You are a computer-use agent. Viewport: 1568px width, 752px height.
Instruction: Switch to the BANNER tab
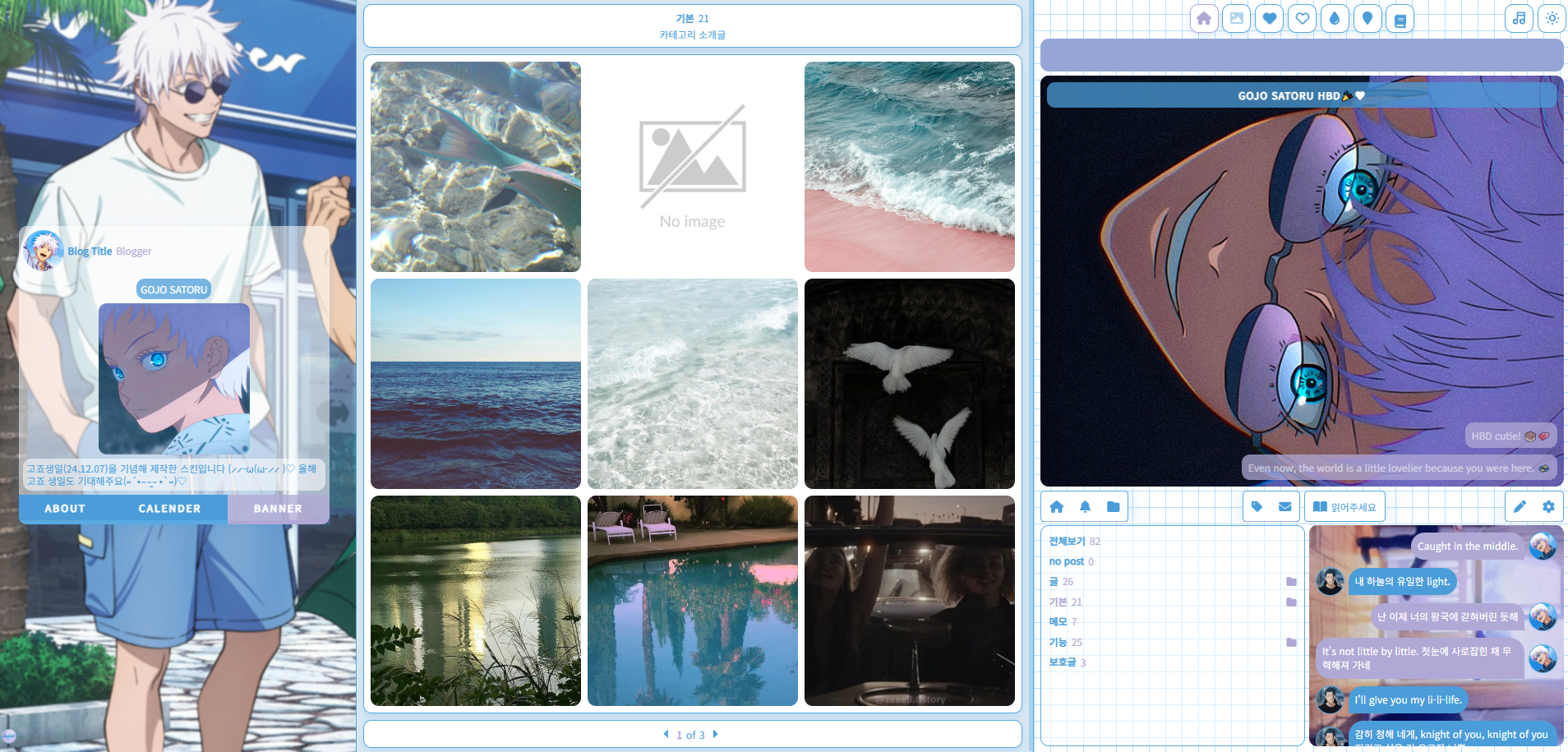[278, 509]
